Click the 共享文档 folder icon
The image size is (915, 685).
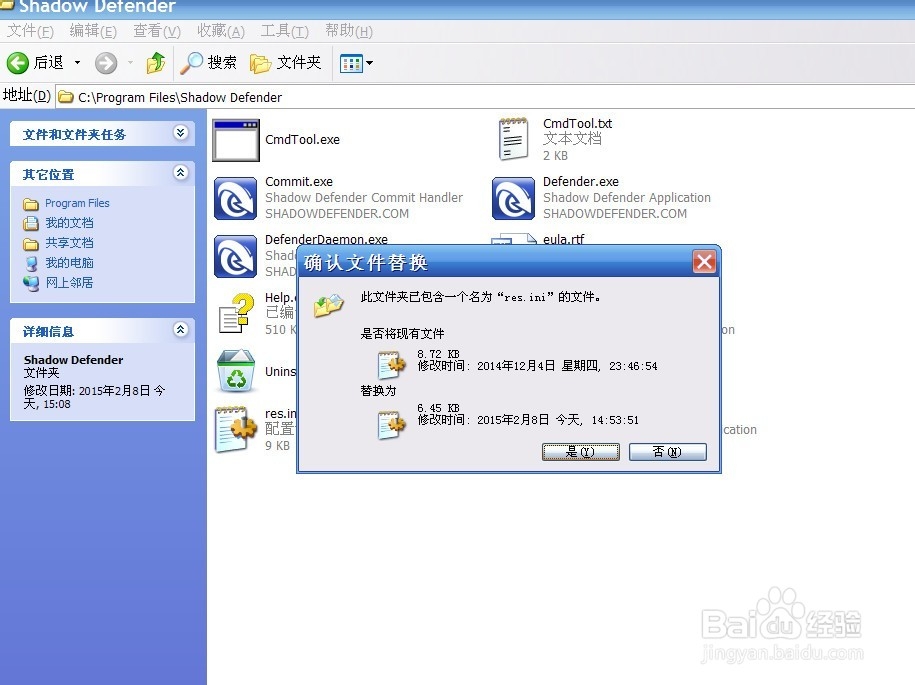tap(31, 243)
